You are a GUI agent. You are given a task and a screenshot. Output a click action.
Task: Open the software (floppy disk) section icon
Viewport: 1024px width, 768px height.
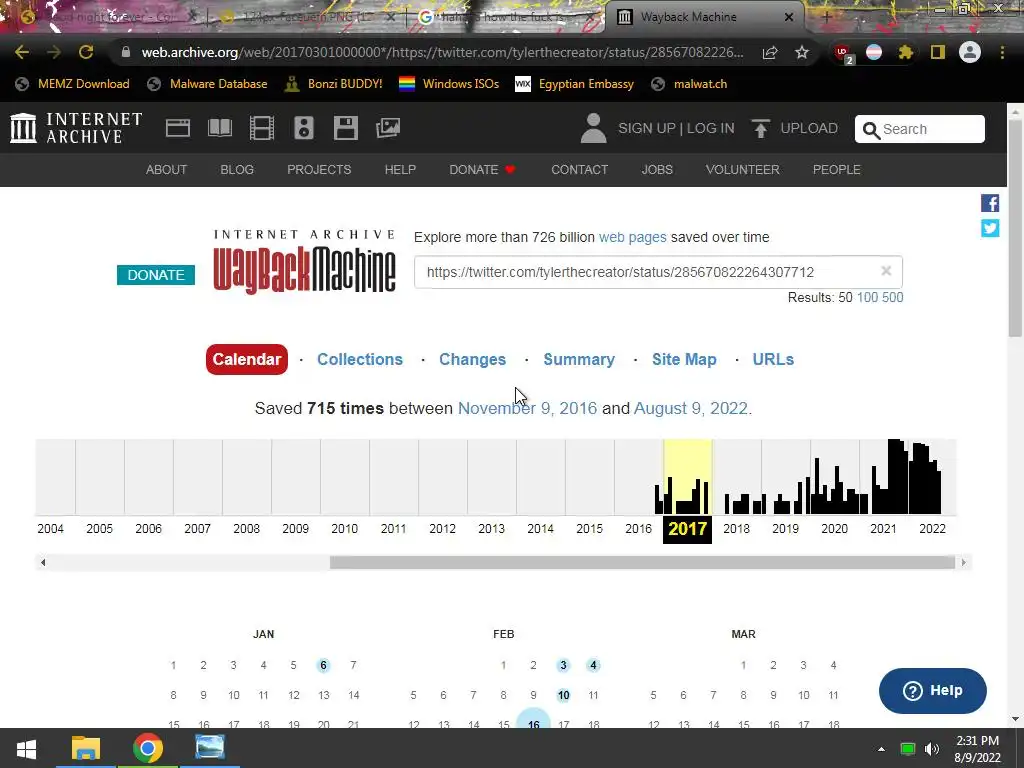click(345, 128)
